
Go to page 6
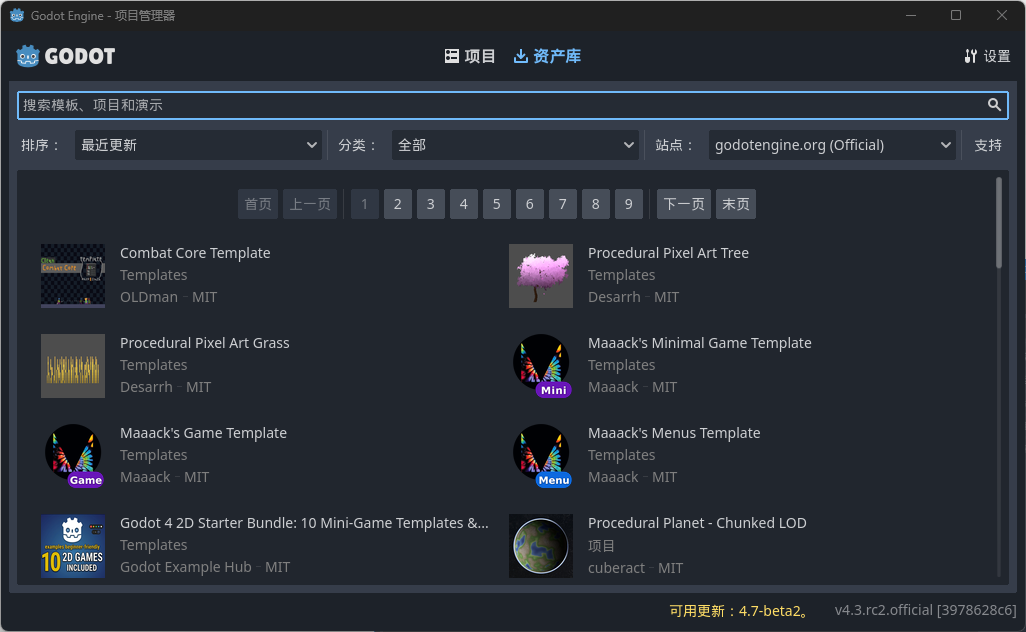pyautogui.click(x=529, y=204)
